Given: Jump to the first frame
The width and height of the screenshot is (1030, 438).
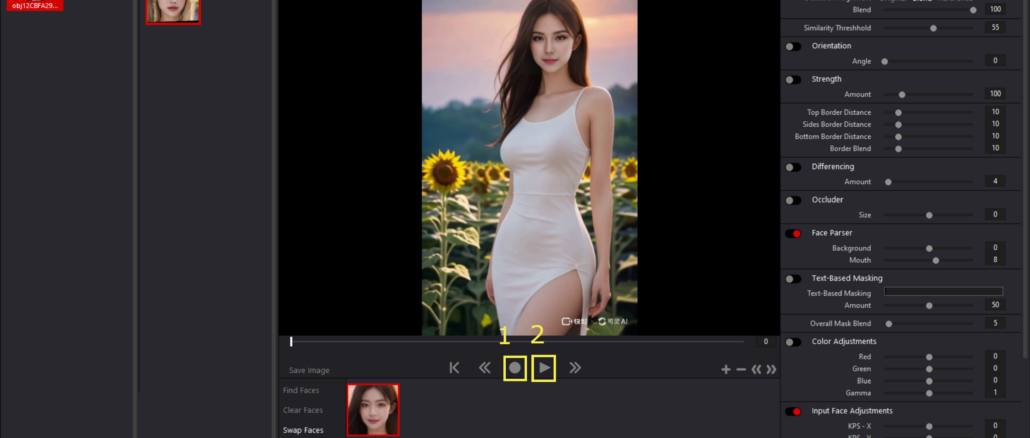Looking at the screenshot, I should pyautogui.click(x=455, y=368).
